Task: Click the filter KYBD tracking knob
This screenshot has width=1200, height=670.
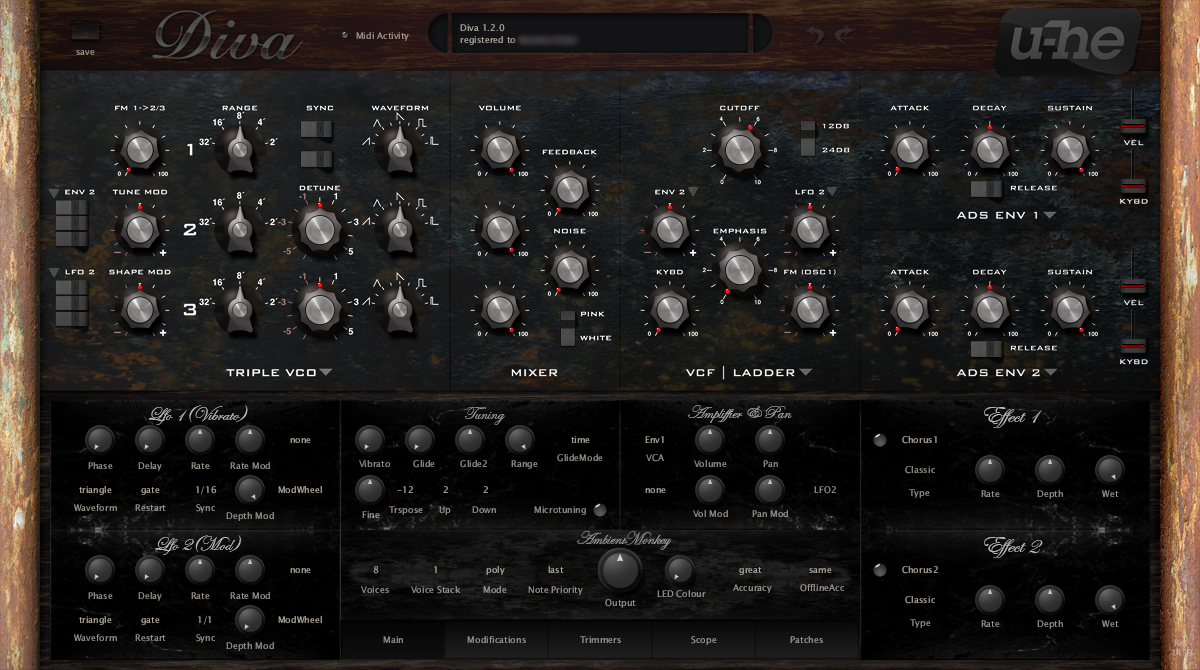Action: point(669,309)
